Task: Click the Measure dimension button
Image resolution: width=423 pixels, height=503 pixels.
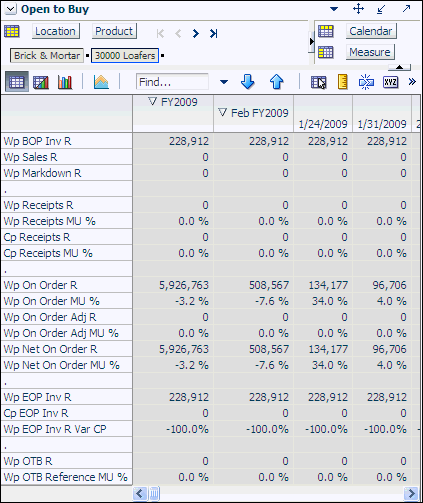Action: tap(370, 52)
